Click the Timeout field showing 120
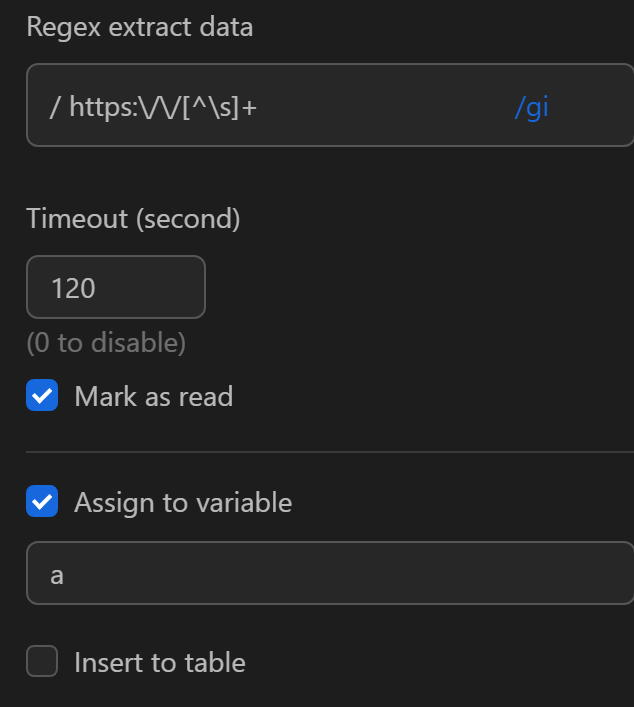This screenshot has height=707, width=634. [115, 288]
